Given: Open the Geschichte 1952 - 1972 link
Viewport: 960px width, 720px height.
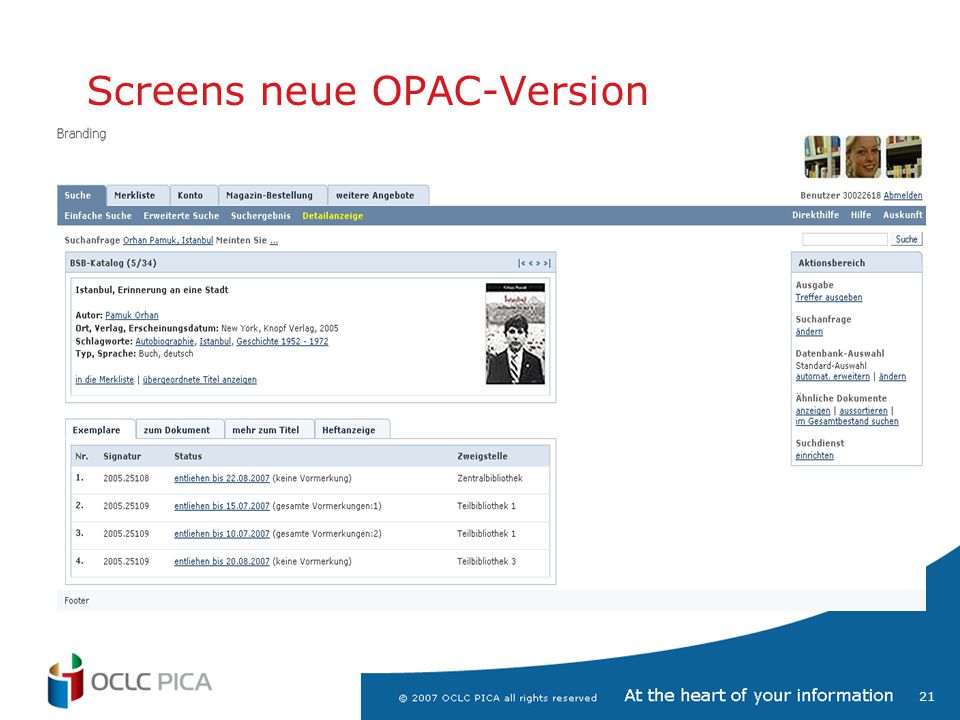Looking at the screenshot, I should (282, 341).
